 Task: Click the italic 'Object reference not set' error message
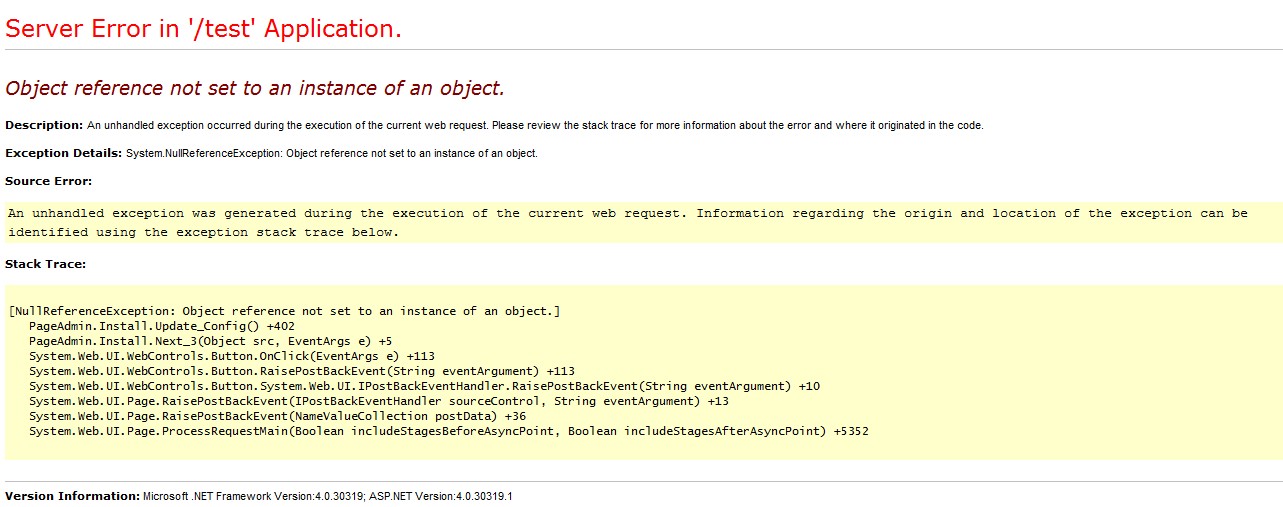coord(255,88)
